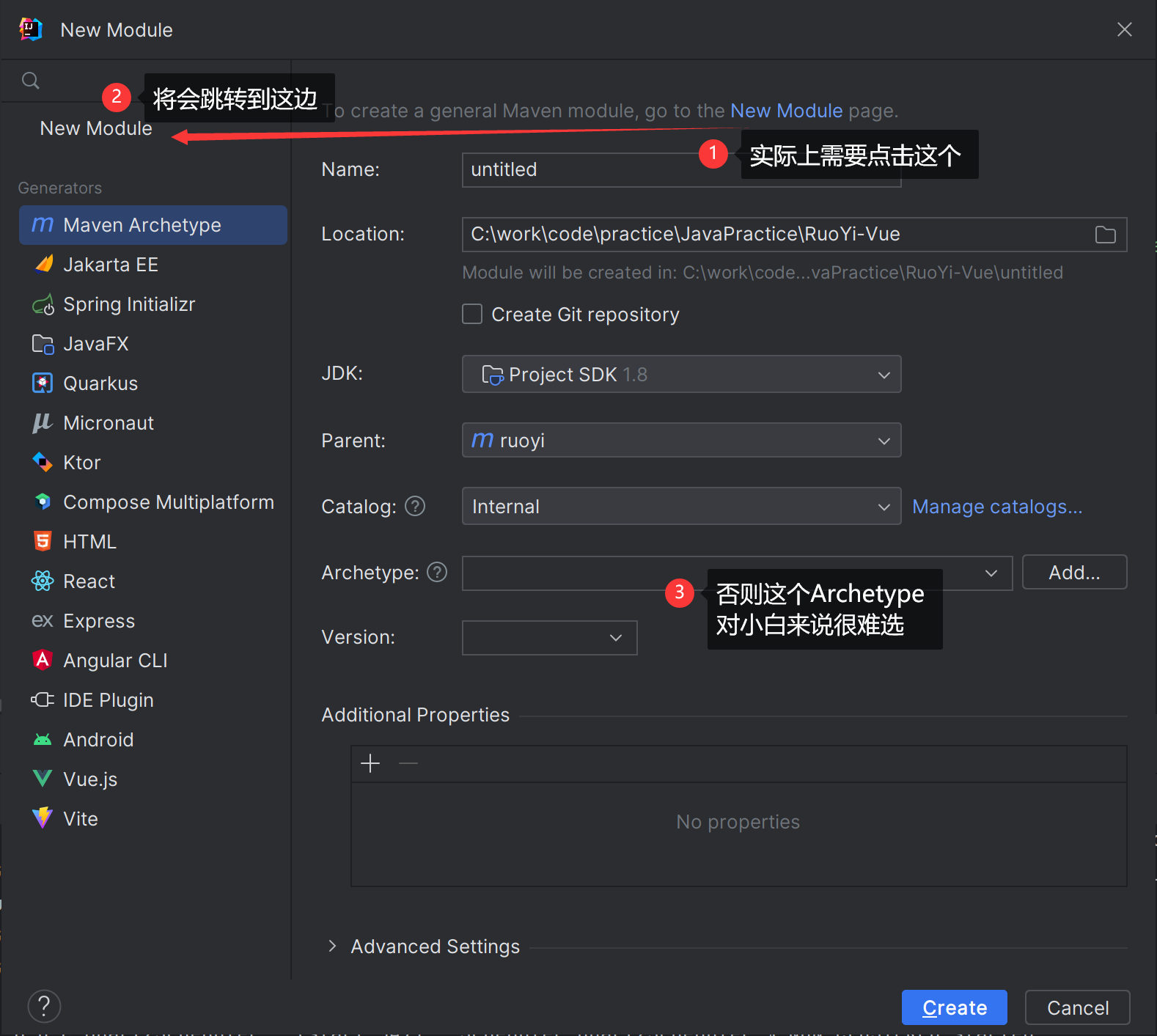This screenshot has width=1157, height=1036.
Task: Click the Add... archetype button
Action: coord(1073,572)
